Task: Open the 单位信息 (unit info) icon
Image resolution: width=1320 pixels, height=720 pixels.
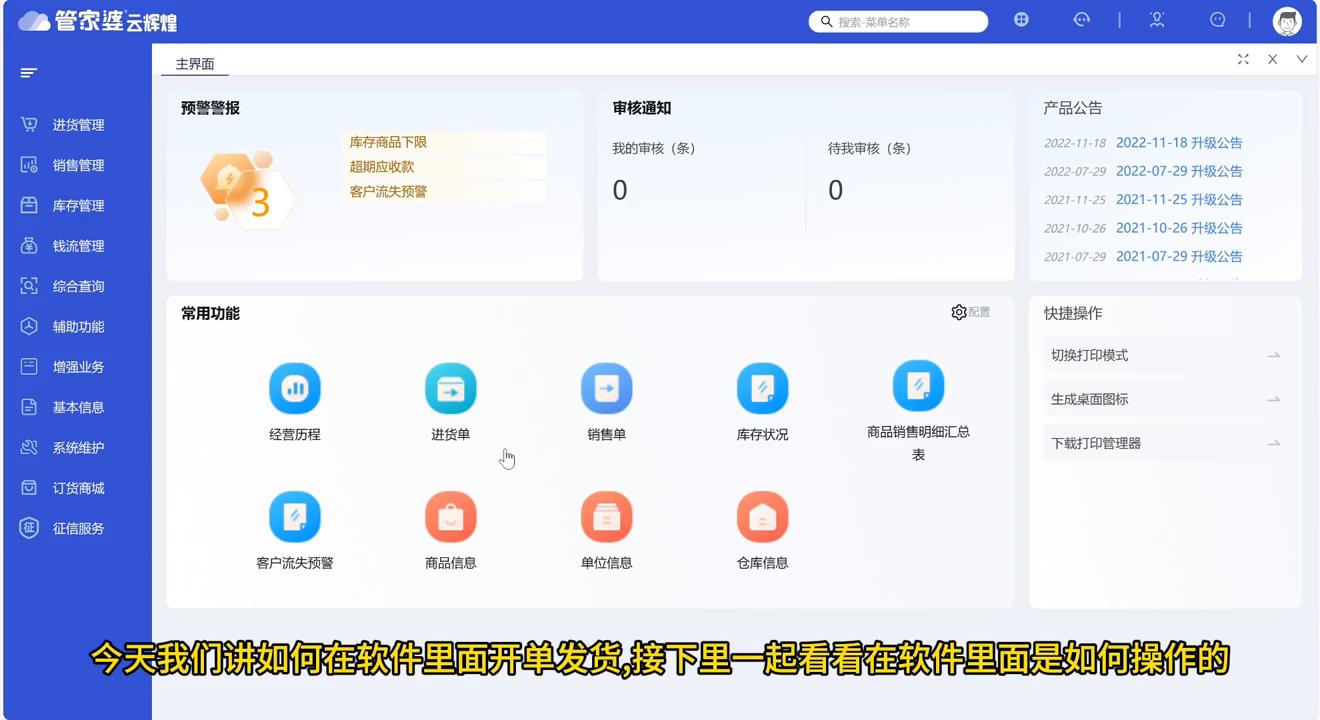Action: pyautogui.click(x=606, y=517)
